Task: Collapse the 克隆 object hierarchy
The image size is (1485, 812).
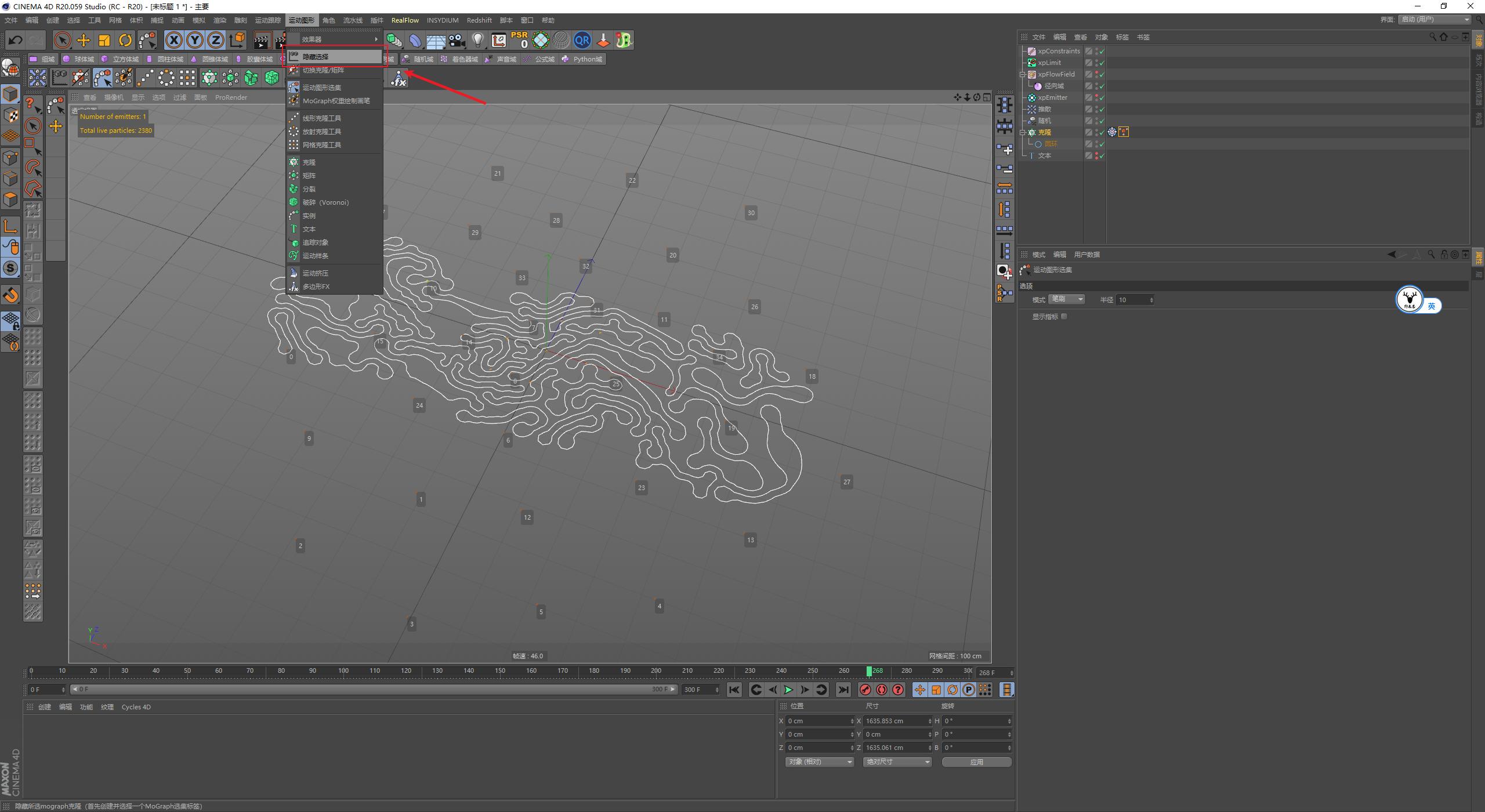Action: point(1023,132)
